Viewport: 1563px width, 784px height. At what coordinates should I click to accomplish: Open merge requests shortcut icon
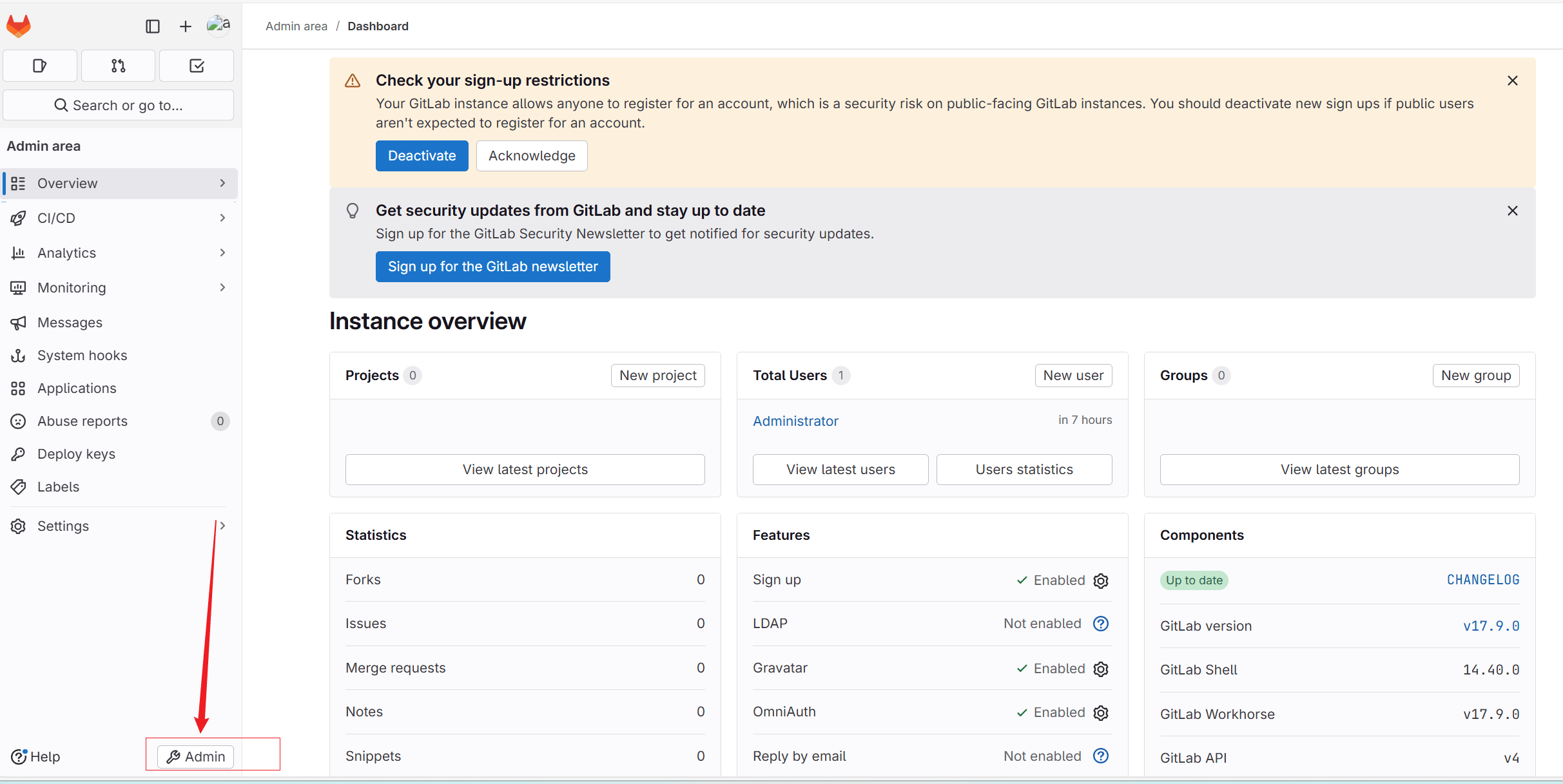[119, 66]
